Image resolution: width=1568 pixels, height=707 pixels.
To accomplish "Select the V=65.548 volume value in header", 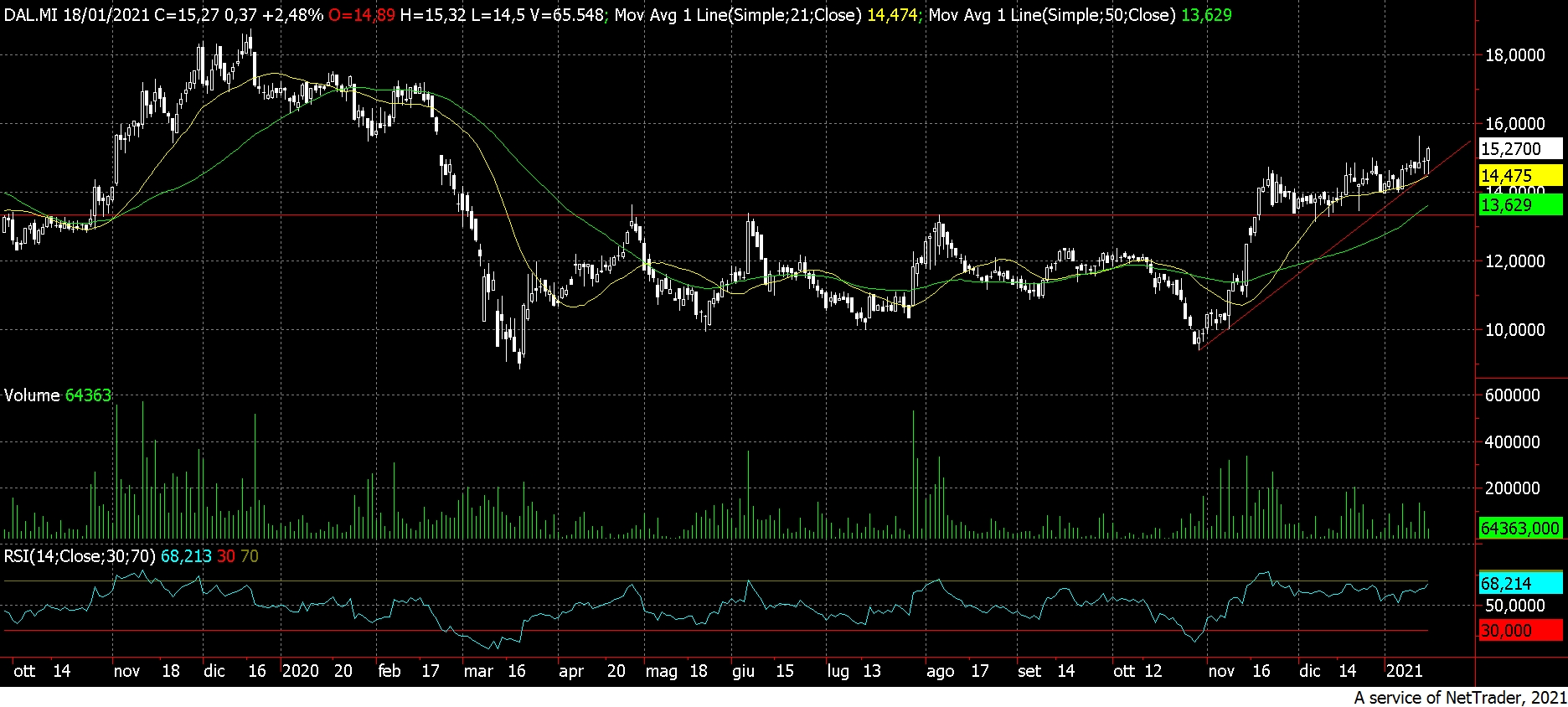I will 567,14.
